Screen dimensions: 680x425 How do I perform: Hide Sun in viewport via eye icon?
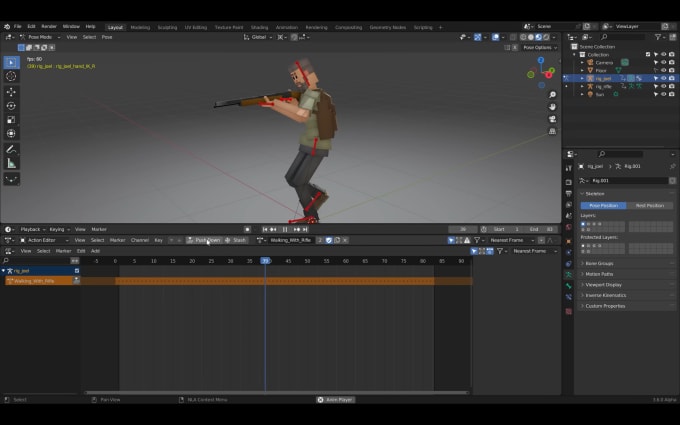pos(664,94)
